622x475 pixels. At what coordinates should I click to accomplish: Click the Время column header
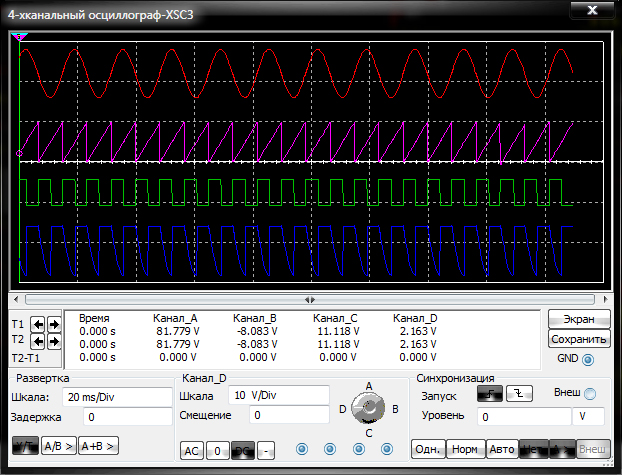[x=94, y=318]
